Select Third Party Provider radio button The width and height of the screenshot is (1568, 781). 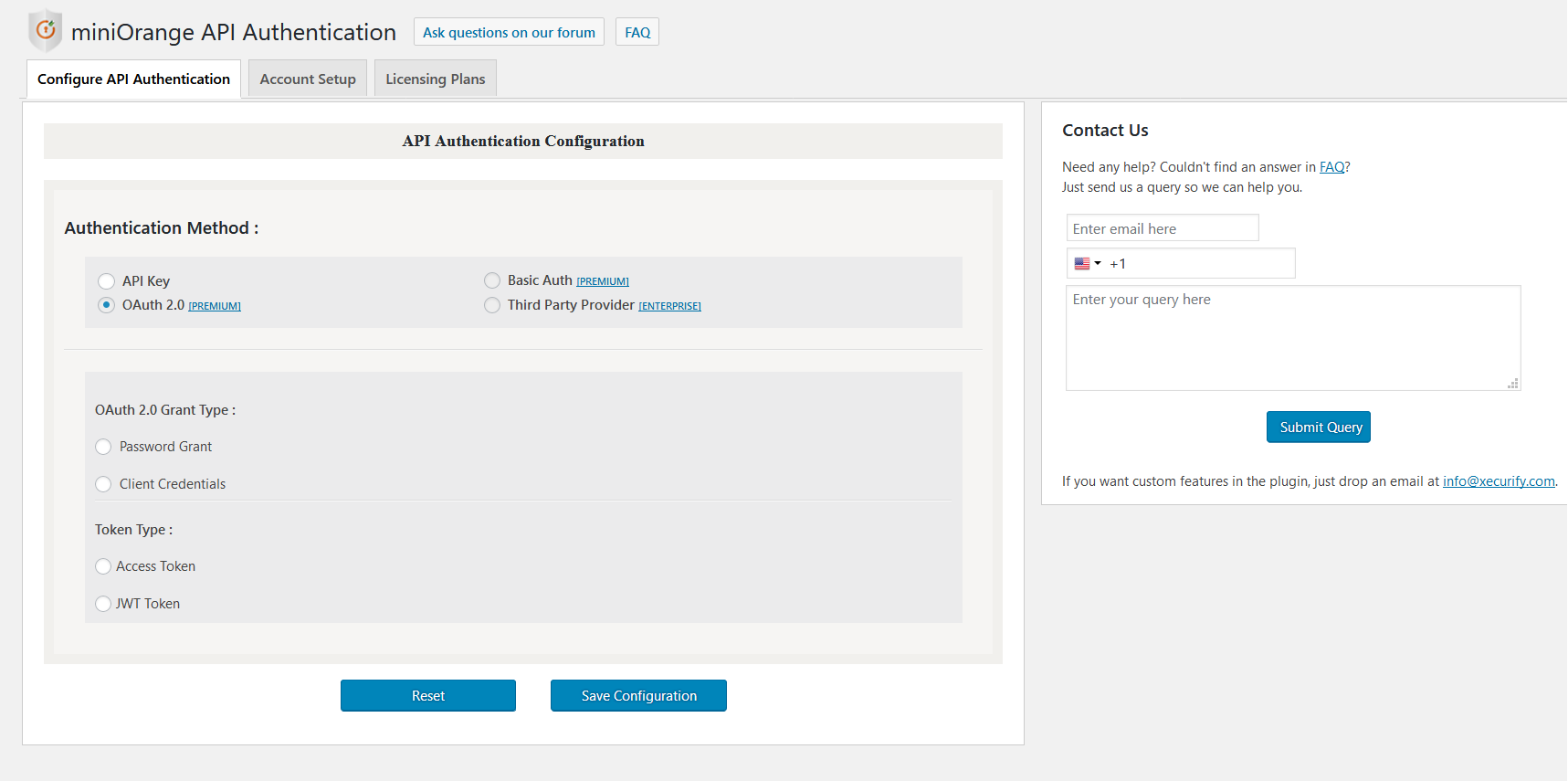tap(492, 305)
